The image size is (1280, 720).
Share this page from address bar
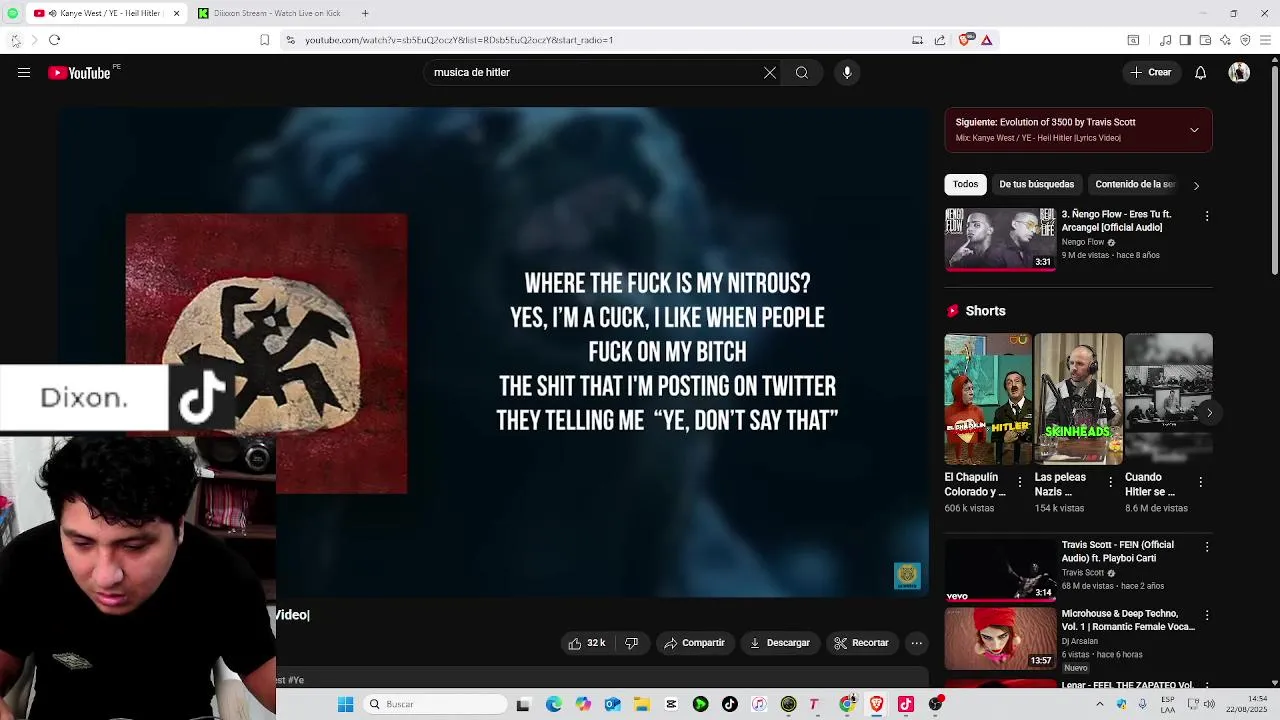coord(940,40)
